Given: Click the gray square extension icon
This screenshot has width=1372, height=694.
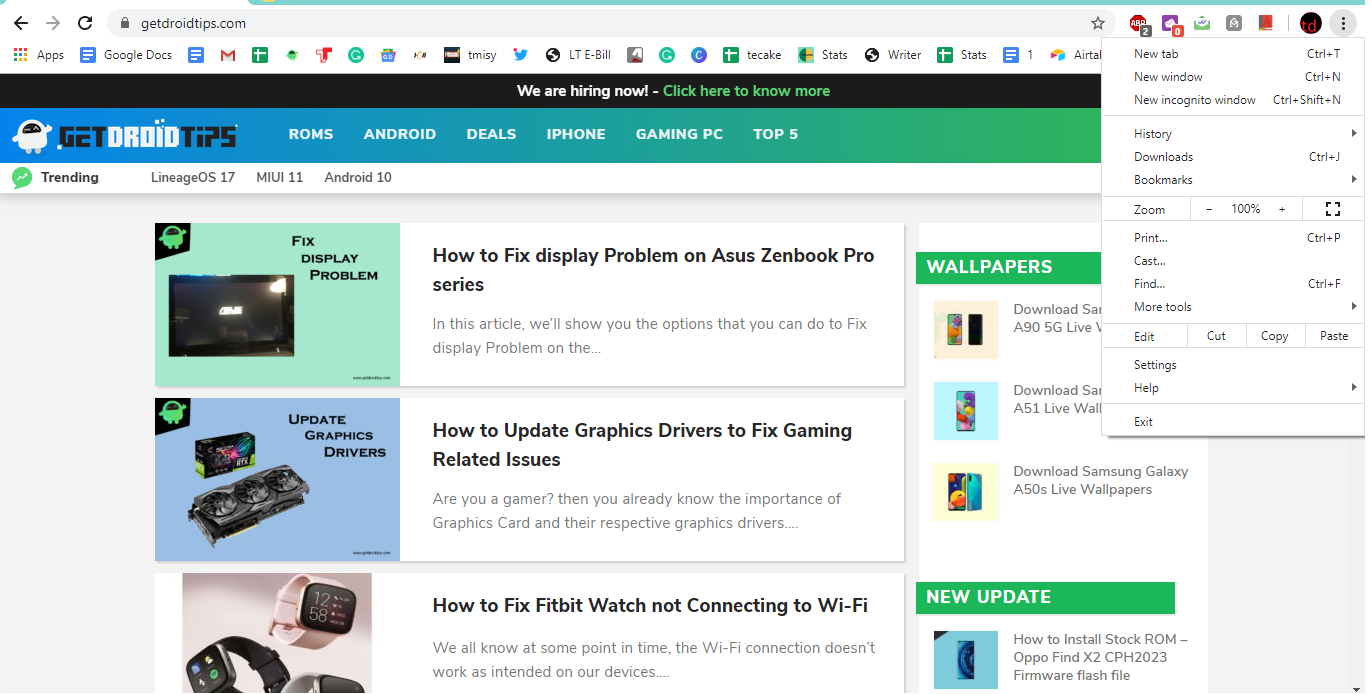Looking at the screenshot, I should pos(1235,23).
